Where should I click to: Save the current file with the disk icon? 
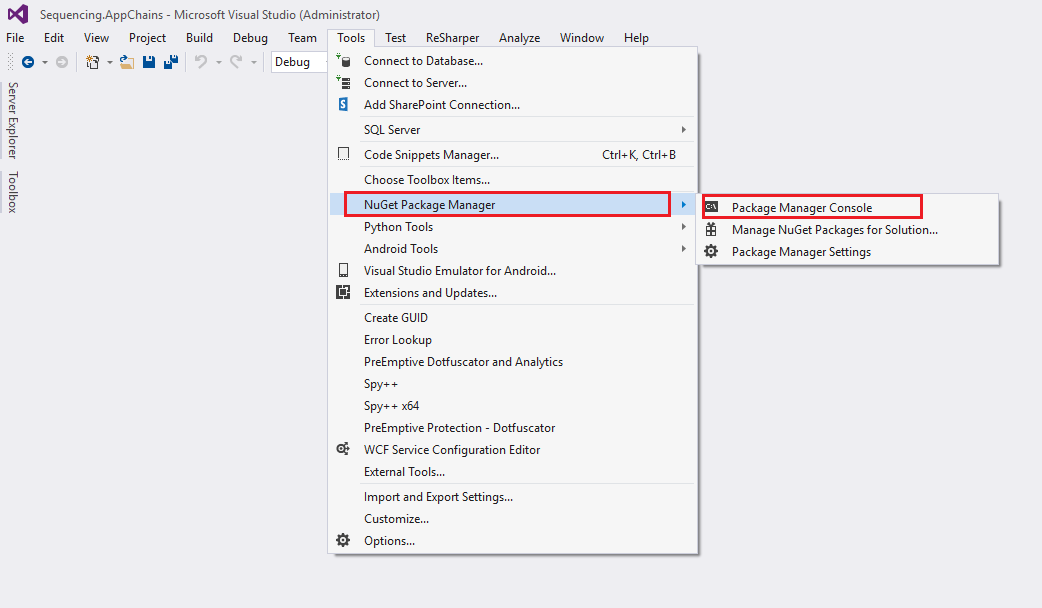click(149, 62)
